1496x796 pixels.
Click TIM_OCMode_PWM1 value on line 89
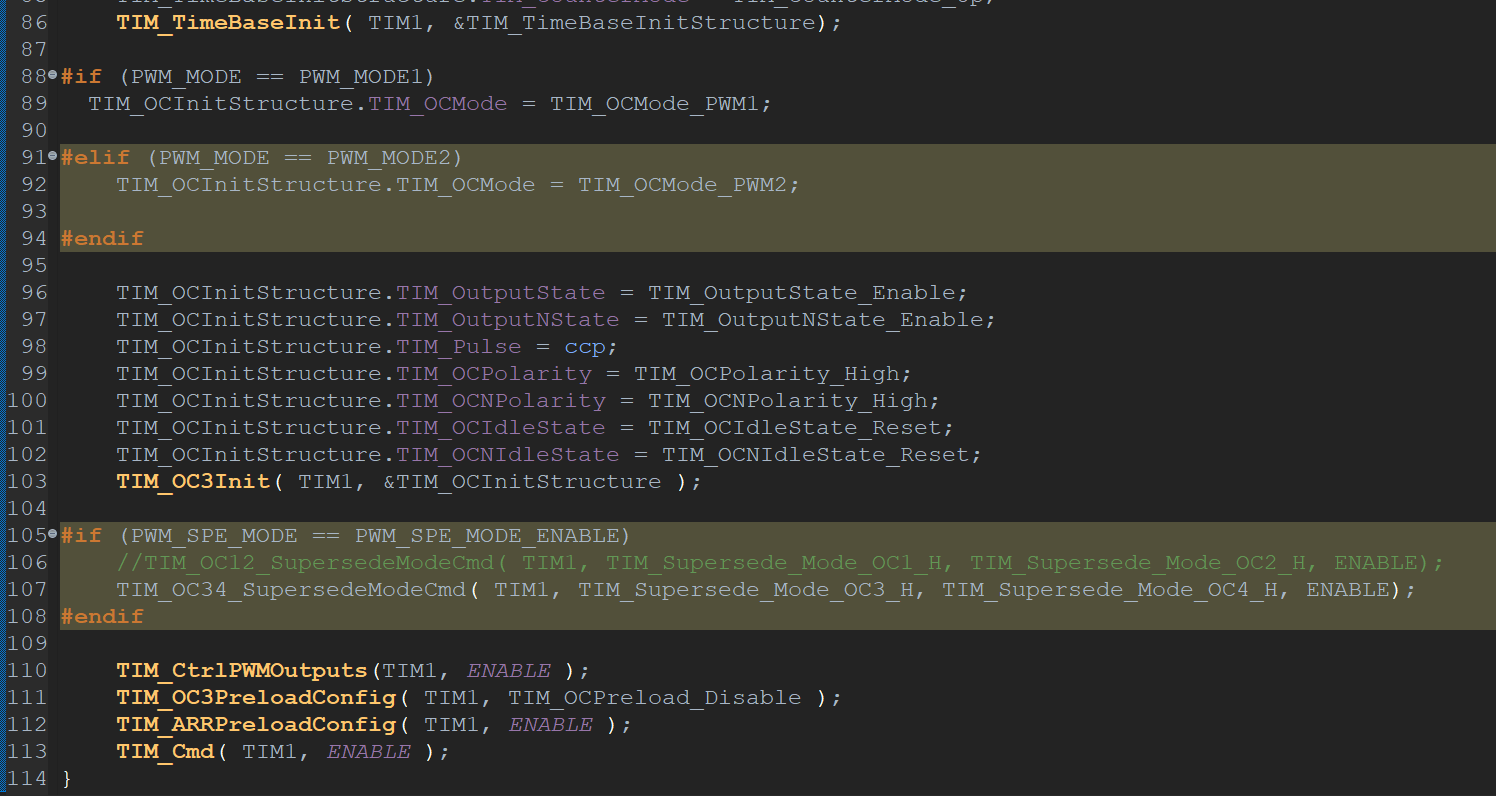coord(655,104)
